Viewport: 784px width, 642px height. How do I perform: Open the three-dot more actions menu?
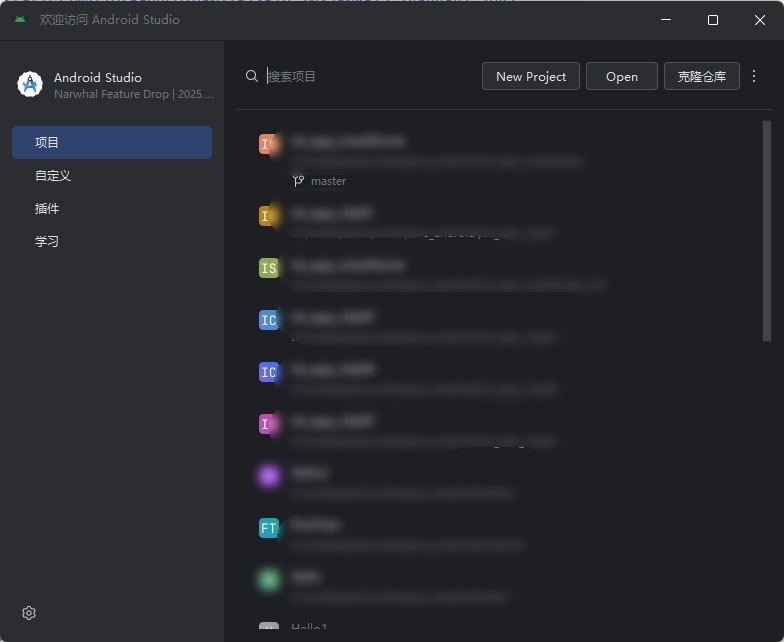[x=754, y=76]
